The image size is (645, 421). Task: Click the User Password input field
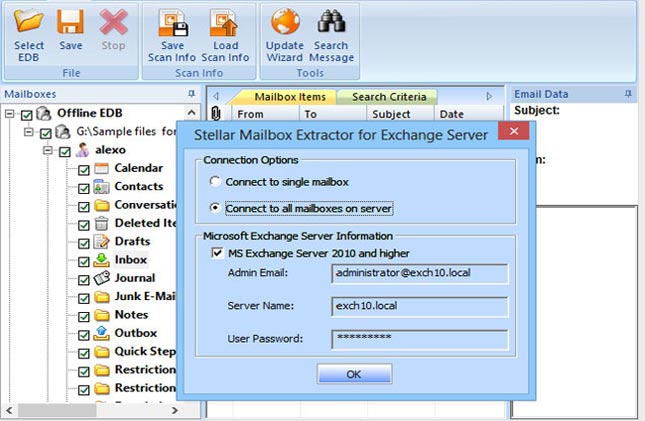pos(420,340)
